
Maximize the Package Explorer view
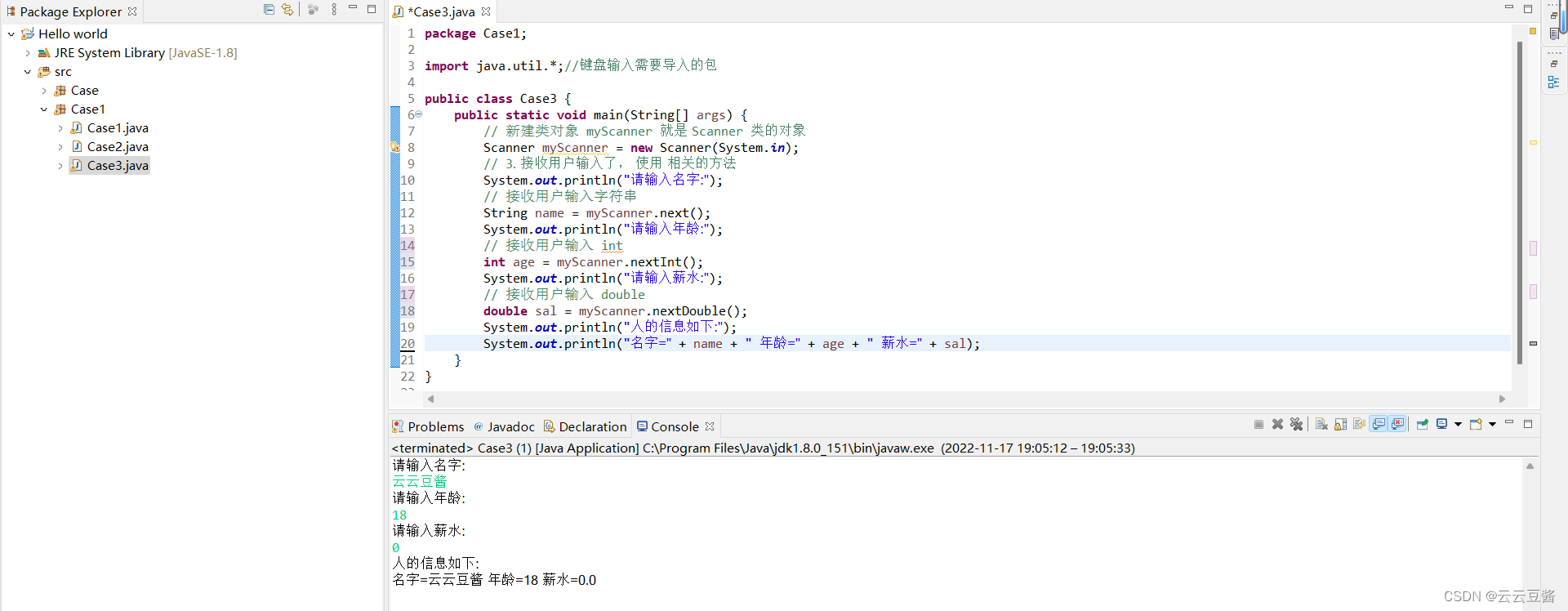coord(372,9)
